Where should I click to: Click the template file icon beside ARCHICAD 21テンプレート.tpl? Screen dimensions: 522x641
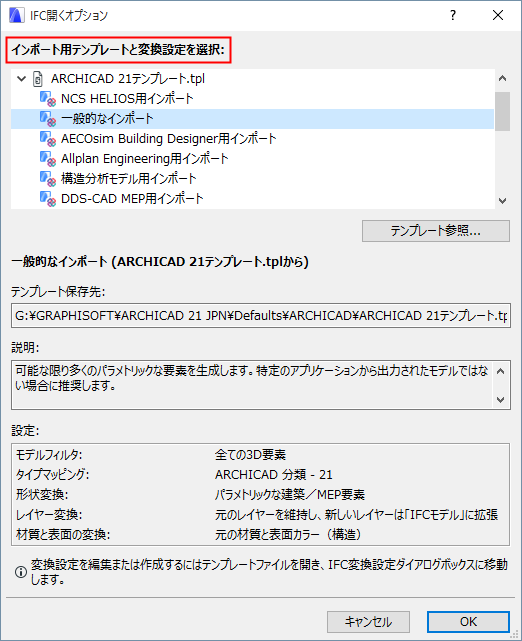38,78
